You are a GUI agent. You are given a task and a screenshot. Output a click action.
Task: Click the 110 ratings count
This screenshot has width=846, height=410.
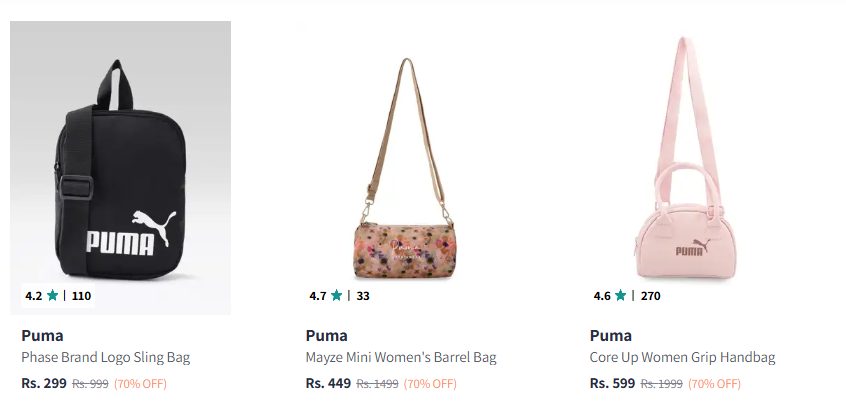point(81,296)
